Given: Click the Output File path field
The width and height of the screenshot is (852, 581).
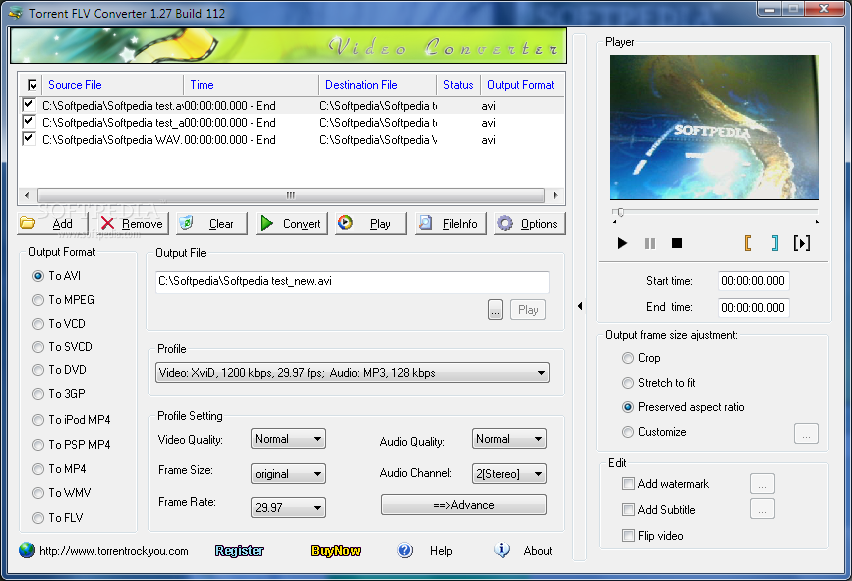Looking at the screenshot, I should (x=352, y=282).
